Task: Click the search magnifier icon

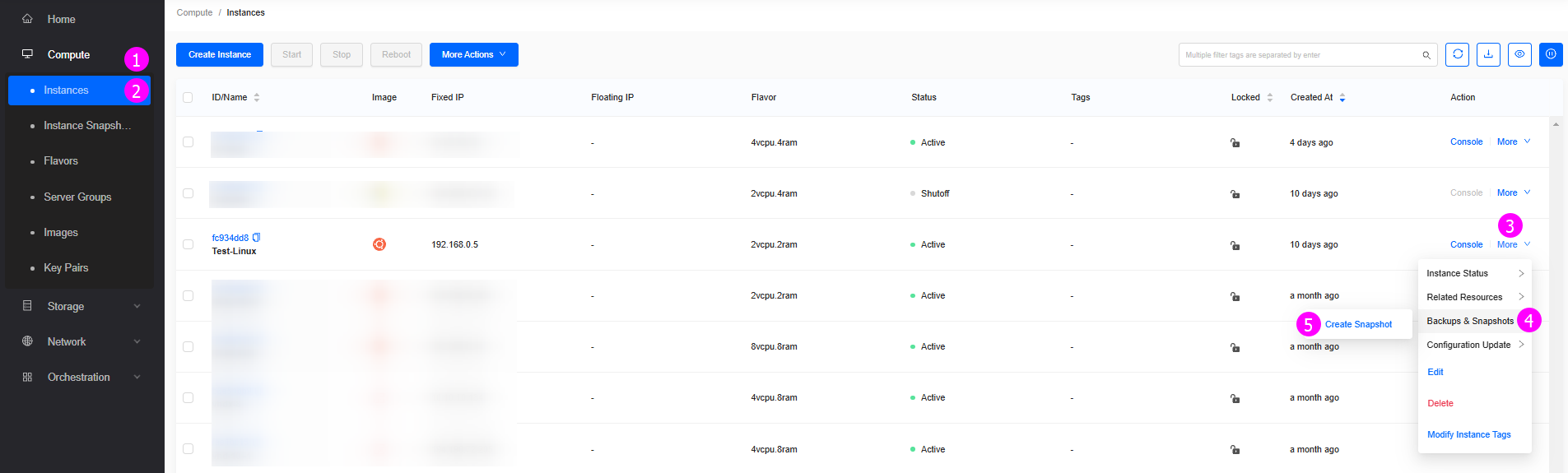Action: pos(1426,55)
